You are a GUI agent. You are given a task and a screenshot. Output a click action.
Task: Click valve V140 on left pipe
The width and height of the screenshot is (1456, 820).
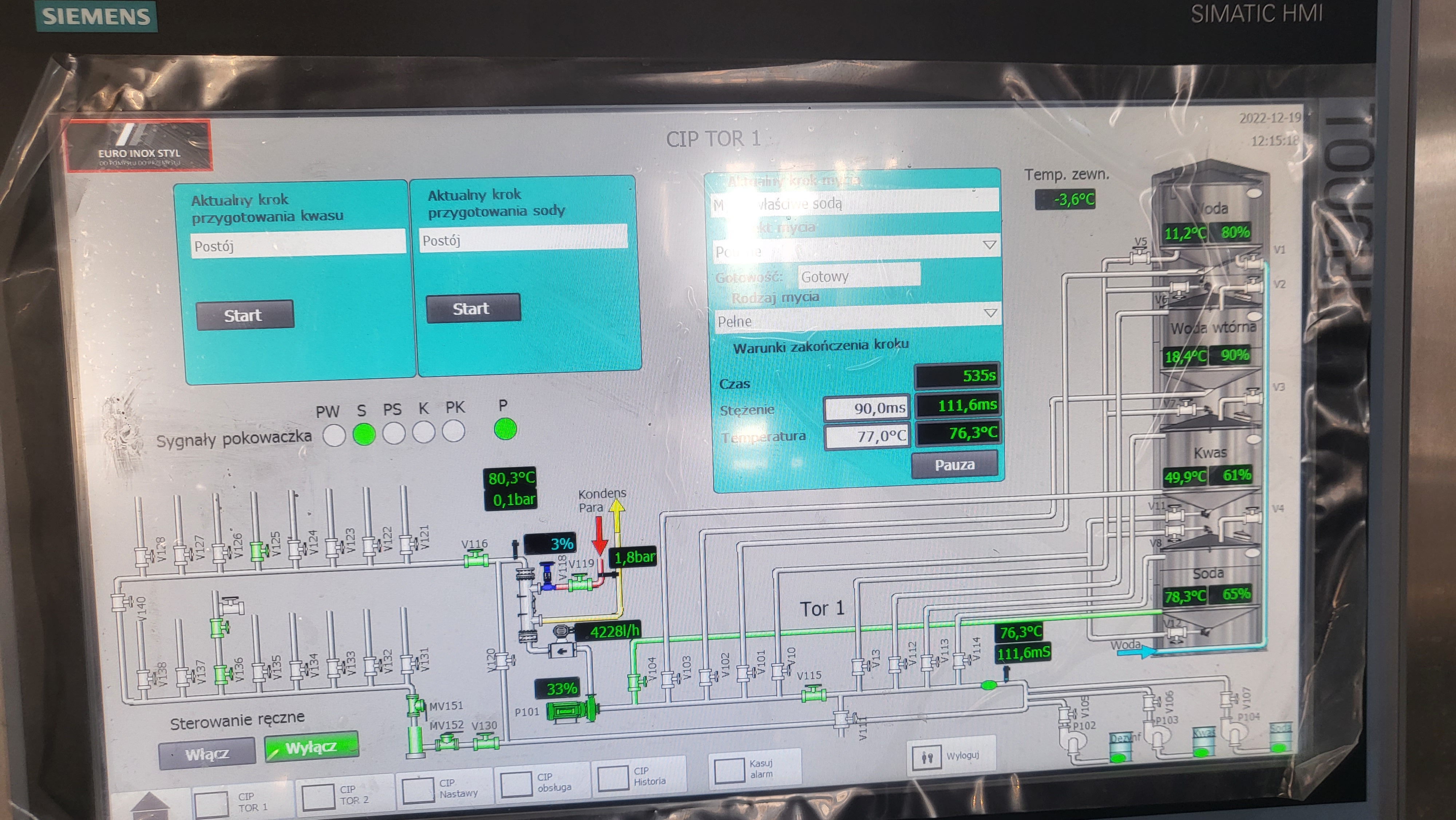[120, 602]
